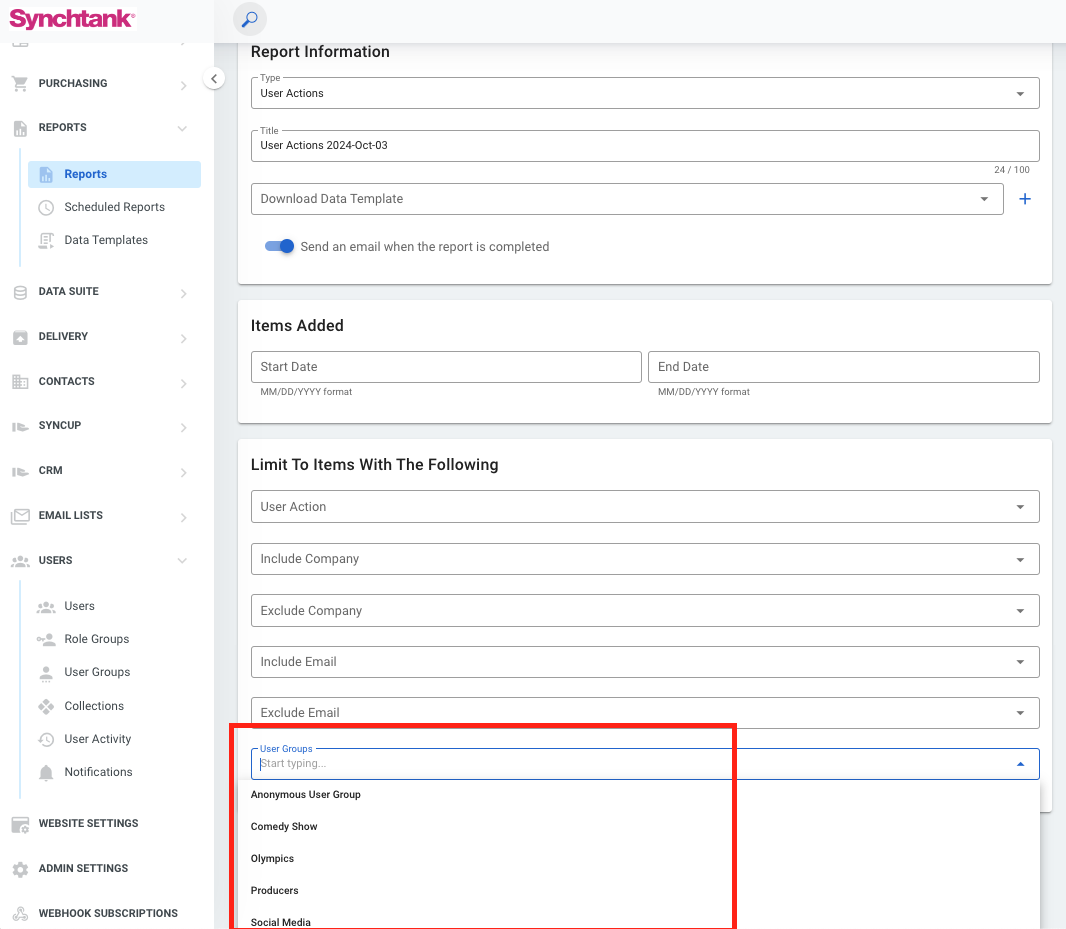Click the magnifier search icon
Image resolution: width=1066 pixels, height=929 pixels.
pos(250,19)
